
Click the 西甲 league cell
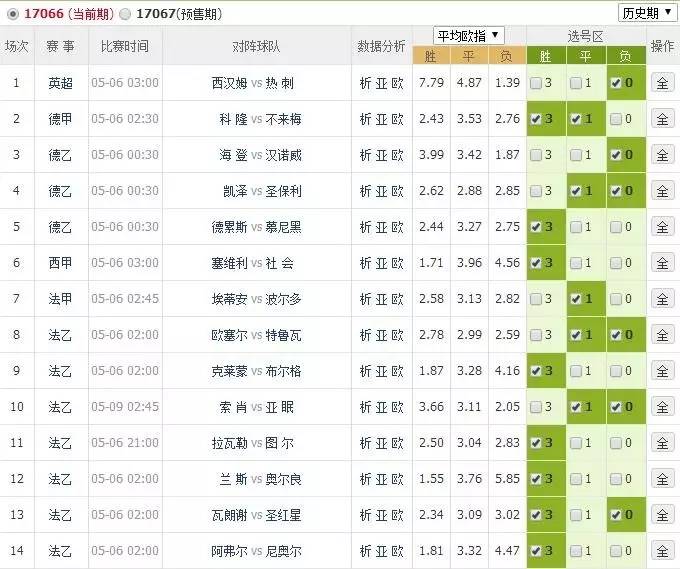click(61, 263)
